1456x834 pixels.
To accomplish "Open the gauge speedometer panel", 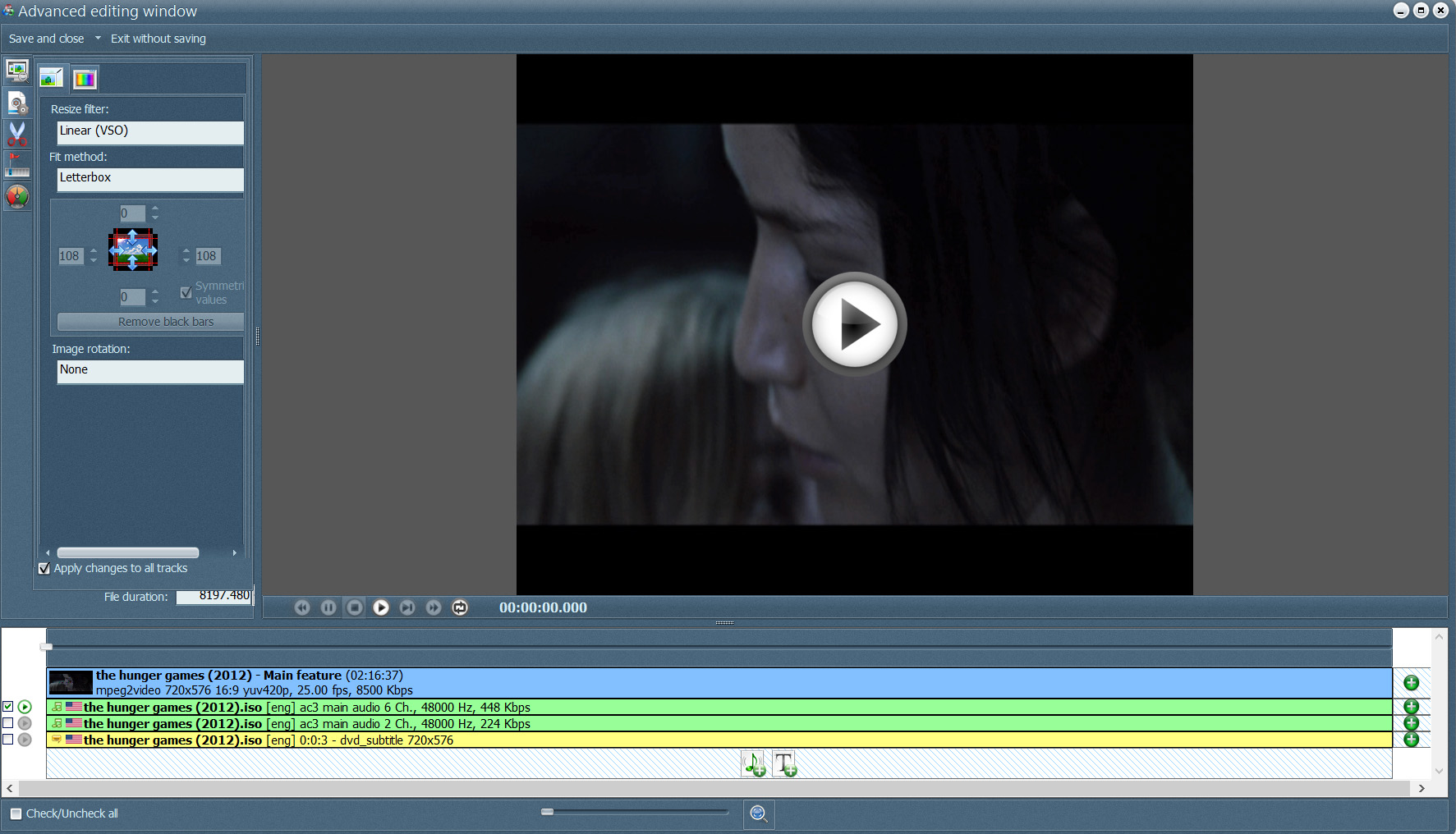I will coord(17,196).
